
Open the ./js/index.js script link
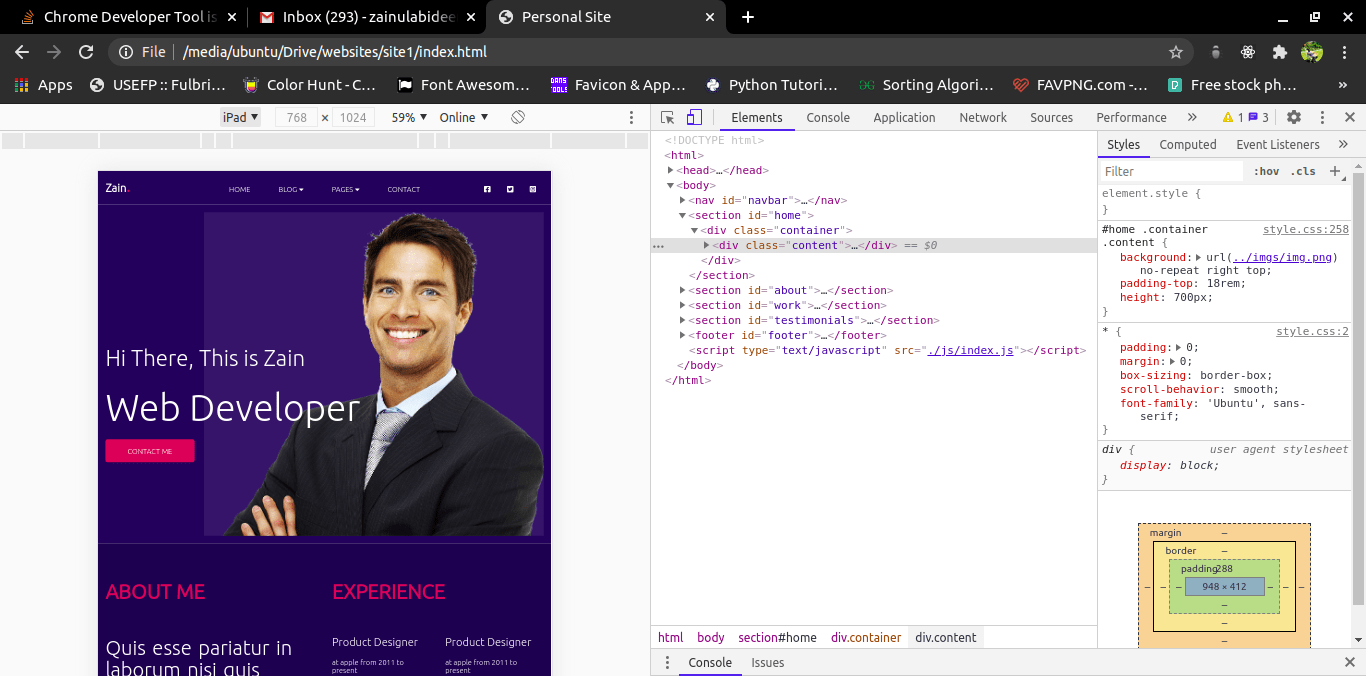click(x=971, y=350)
